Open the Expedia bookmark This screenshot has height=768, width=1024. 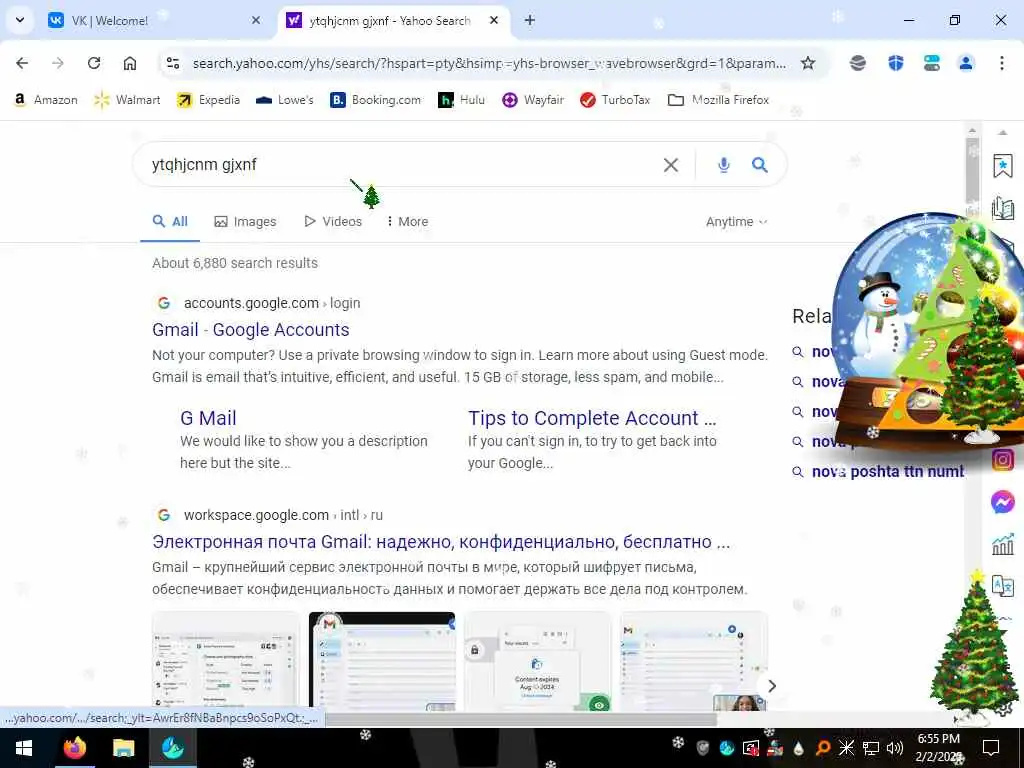coord(209,100)
